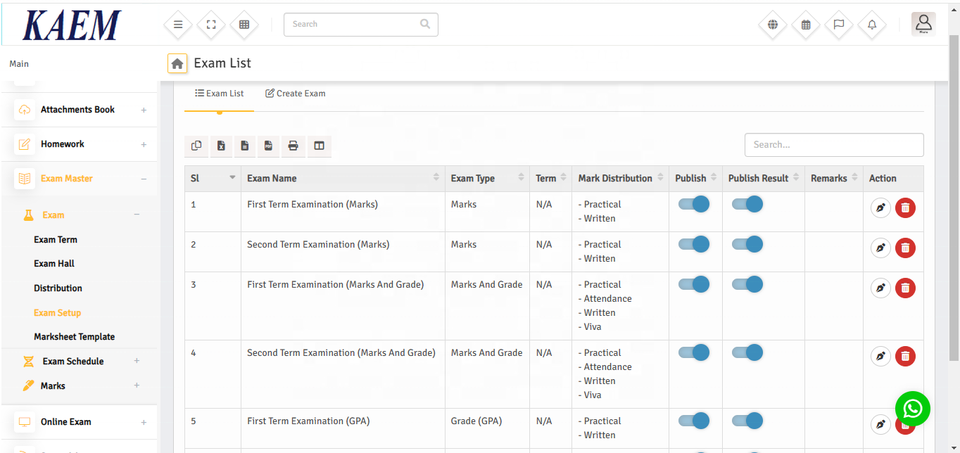The height and width of the screenshot is (453, 960).
Task: Toggle fullscreen mode icon
Action: 210,24
